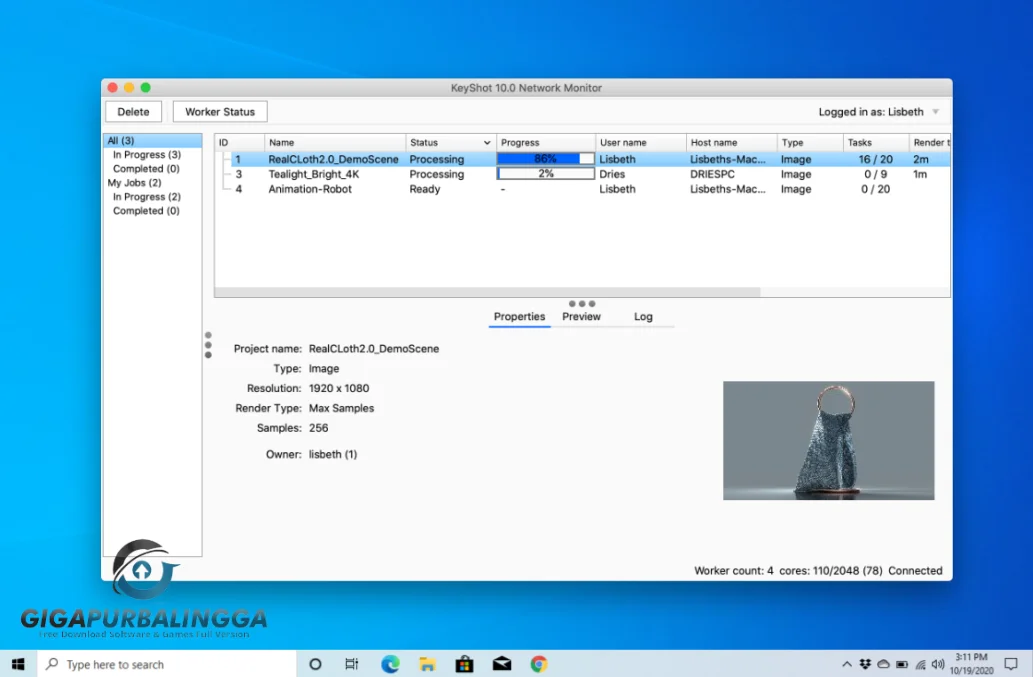Open Task View in the taskbar
The image size is (1033, 677).
[352, 664]
